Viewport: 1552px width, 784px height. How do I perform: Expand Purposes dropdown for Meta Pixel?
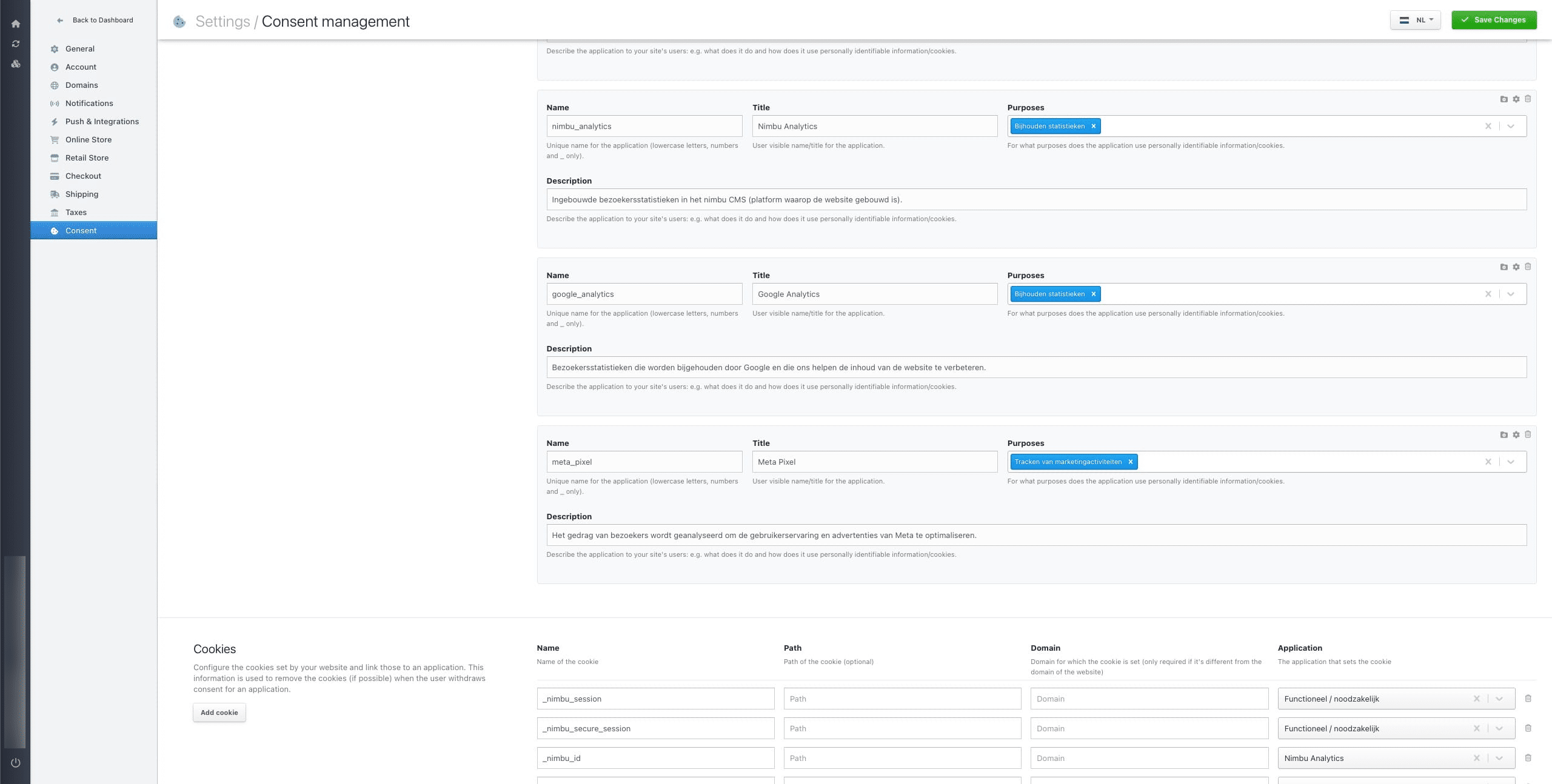point(1511,462)
